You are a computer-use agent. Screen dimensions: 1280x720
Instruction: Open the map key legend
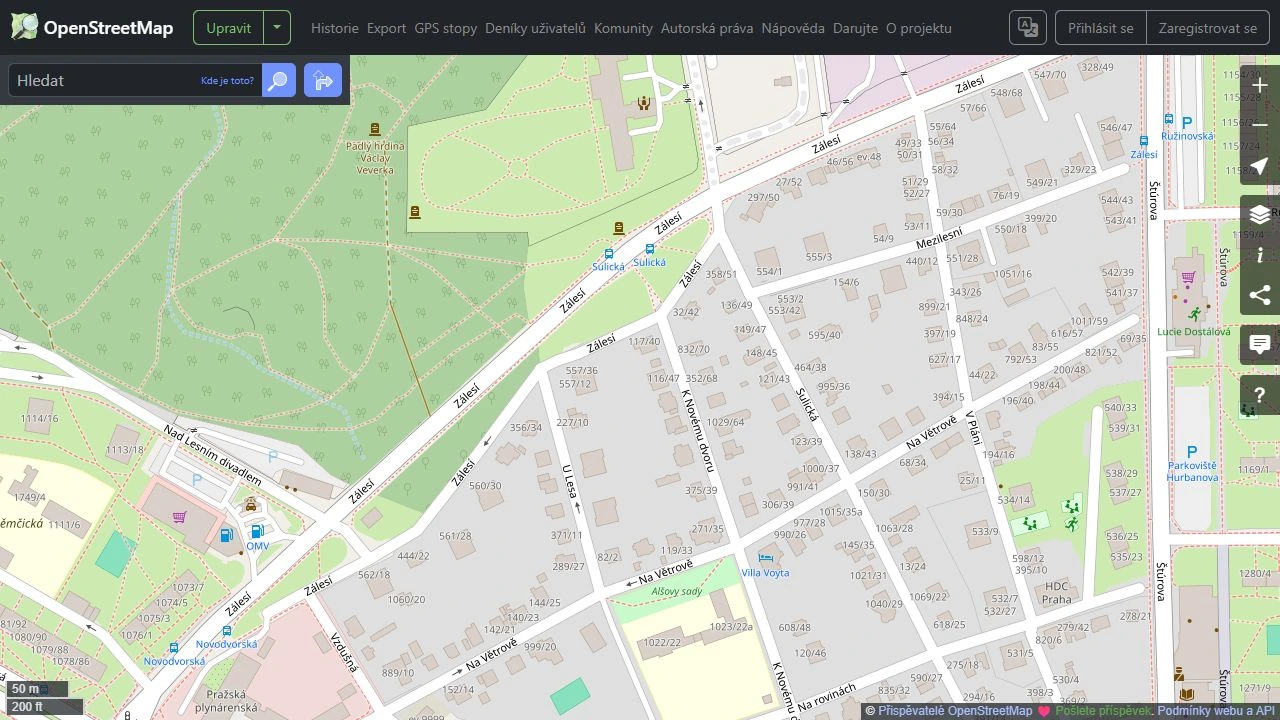click(1260, 255)
